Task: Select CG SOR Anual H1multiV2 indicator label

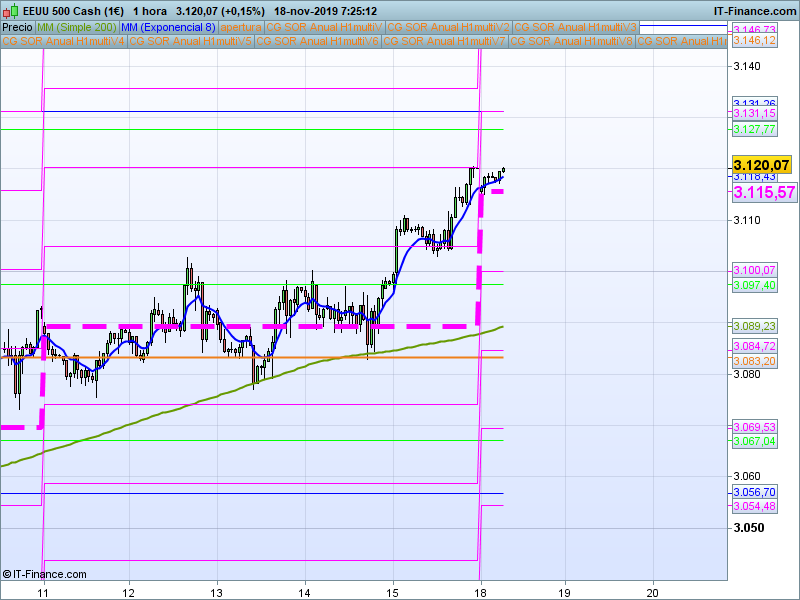Action: coord(448,27)
